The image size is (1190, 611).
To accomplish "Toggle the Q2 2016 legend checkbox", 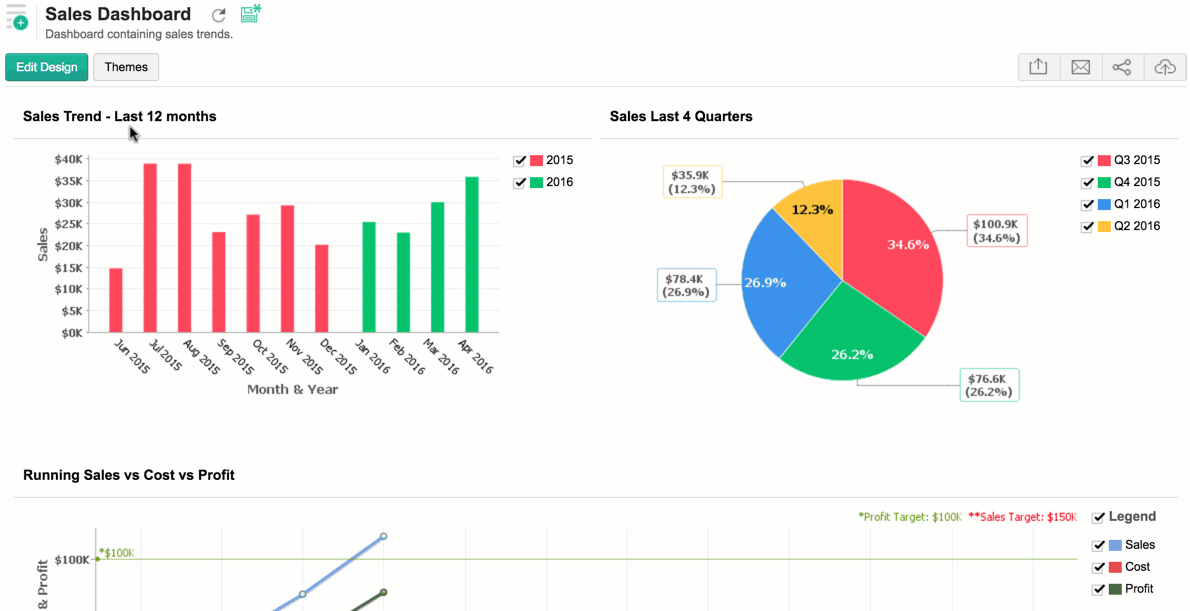I will (1087, 226).
